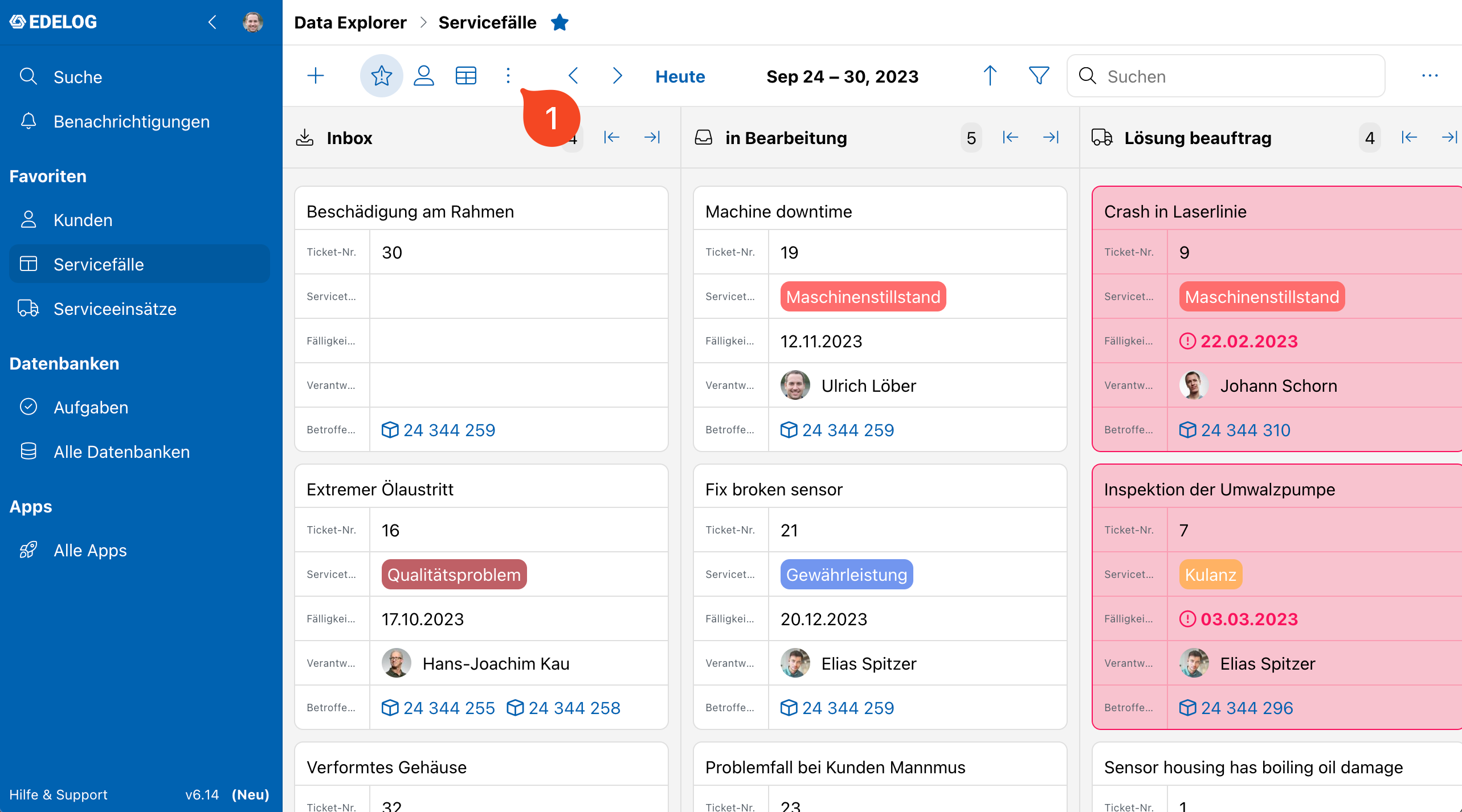Viewport: 1462px width, 812px height.
Task: Collapse the sidebar with the chevron arrow
Action: click(x=212, y=22)
